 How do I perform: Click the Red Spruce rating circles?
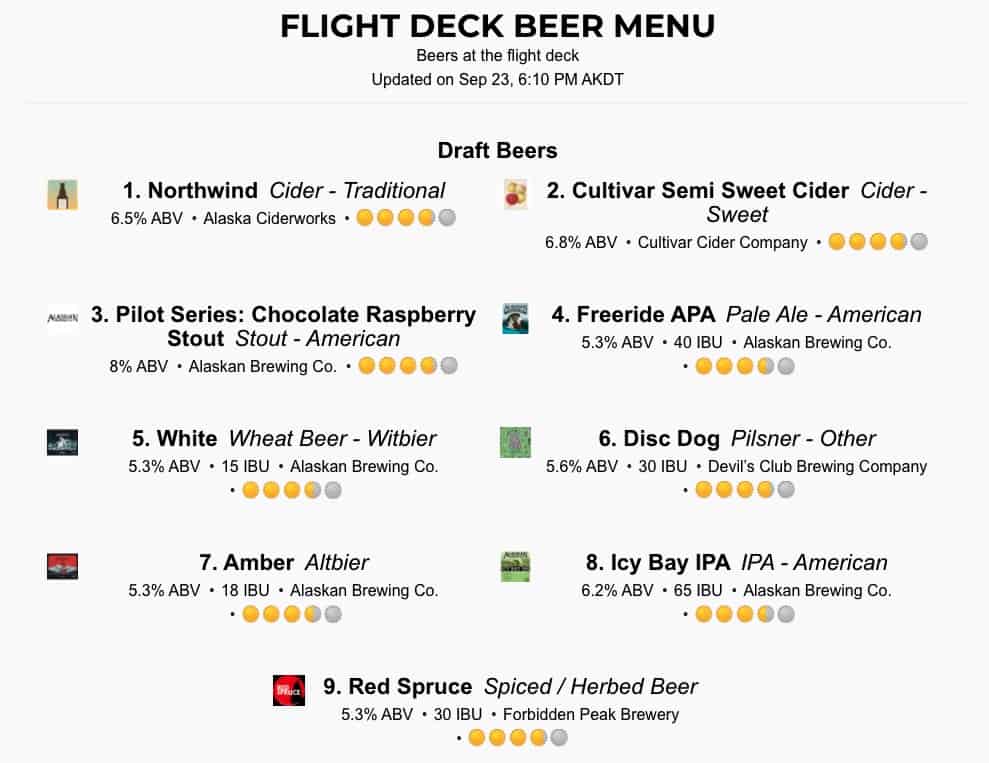518,738
